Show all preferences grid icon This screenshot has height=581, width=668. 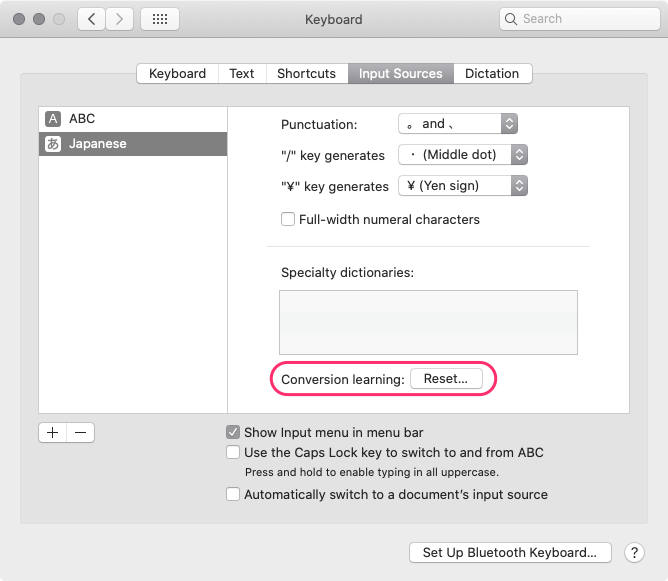pos(160,19)
